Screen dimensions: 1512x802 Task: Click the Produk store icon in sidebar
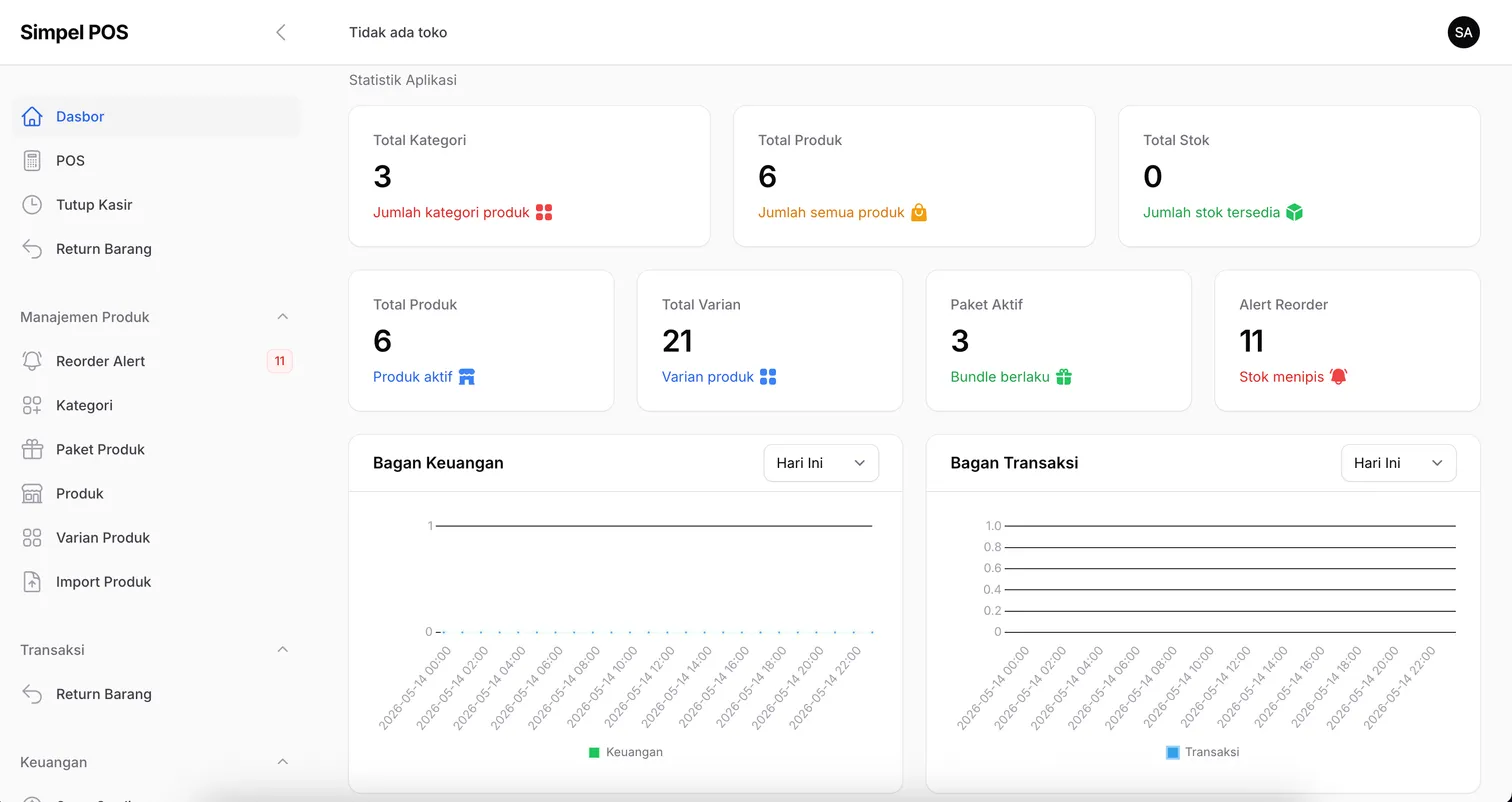(x=32, y=493)
